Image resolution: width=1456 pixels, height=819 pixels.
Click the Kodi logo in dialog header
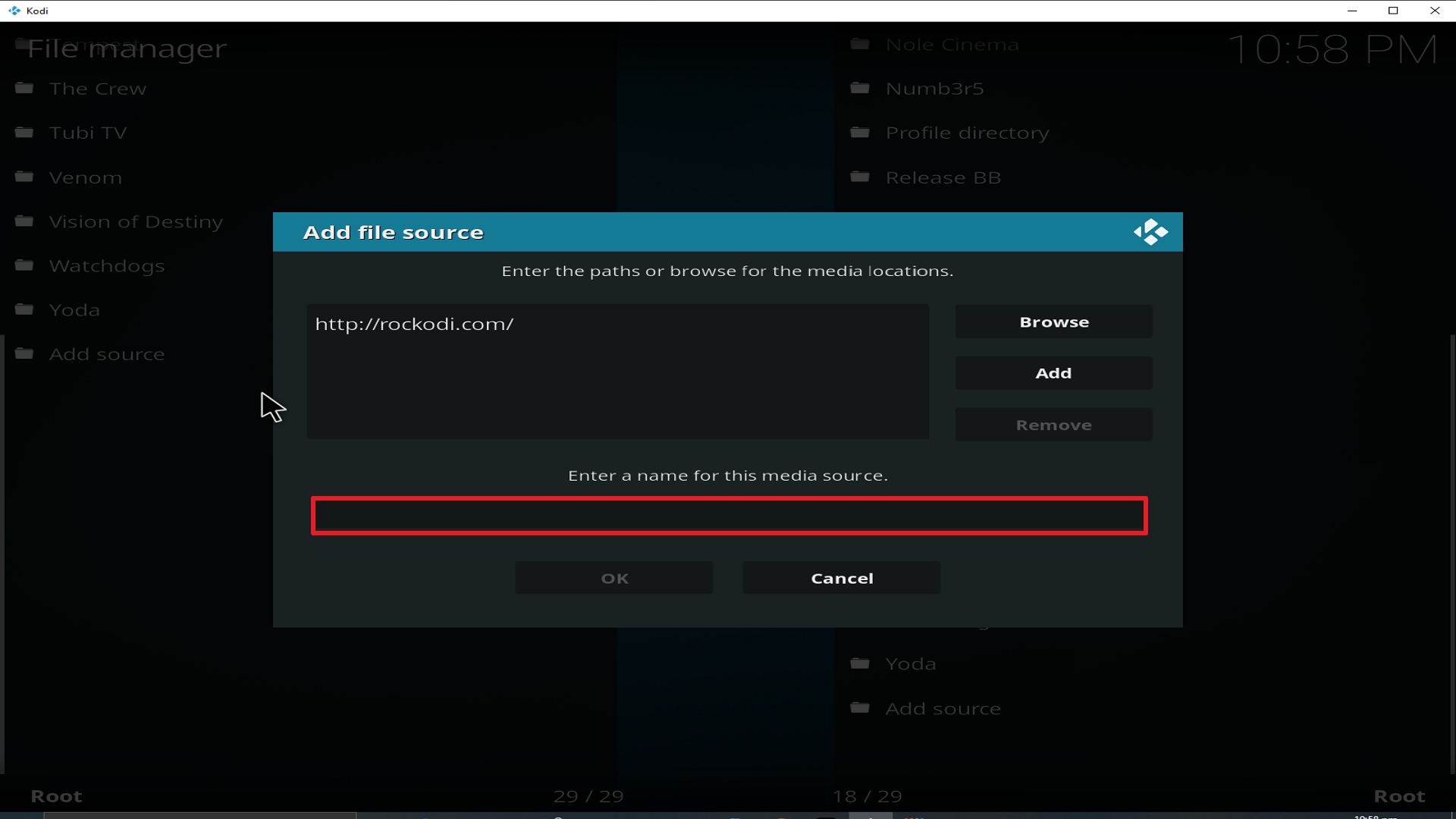(1150, 232)
